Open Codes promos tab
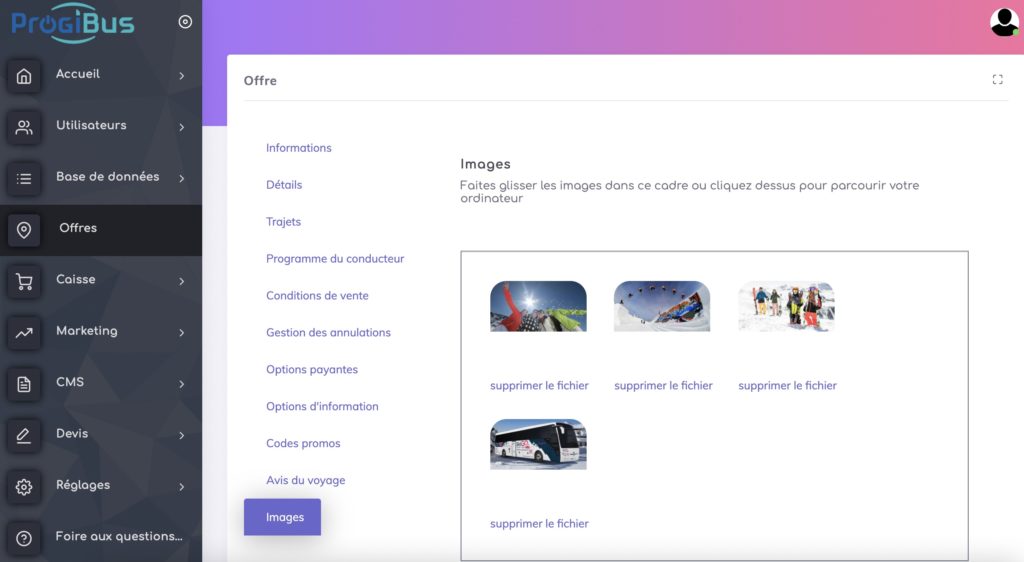Image resolution: width=1024 pixels, height=562 pixels. tap(303, 443)
